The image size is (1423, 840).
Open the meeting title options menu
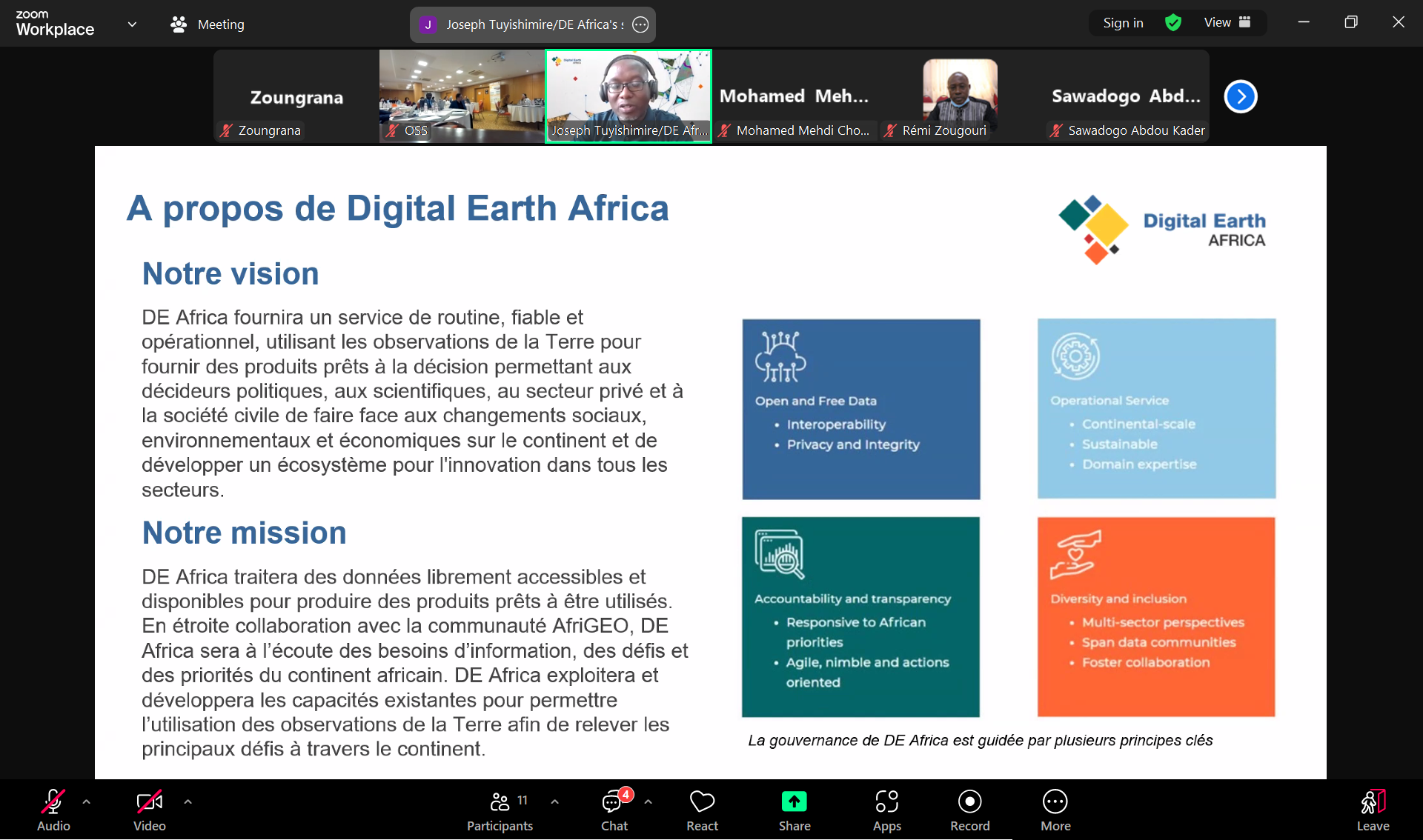tap(640, 24)
